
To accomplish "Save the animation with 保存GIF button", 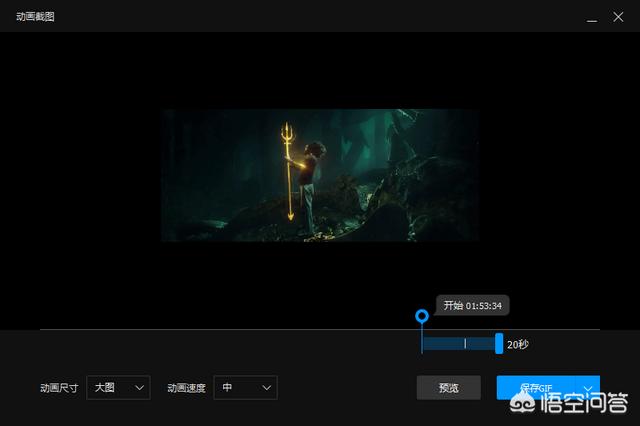I will tap(536, 388).
